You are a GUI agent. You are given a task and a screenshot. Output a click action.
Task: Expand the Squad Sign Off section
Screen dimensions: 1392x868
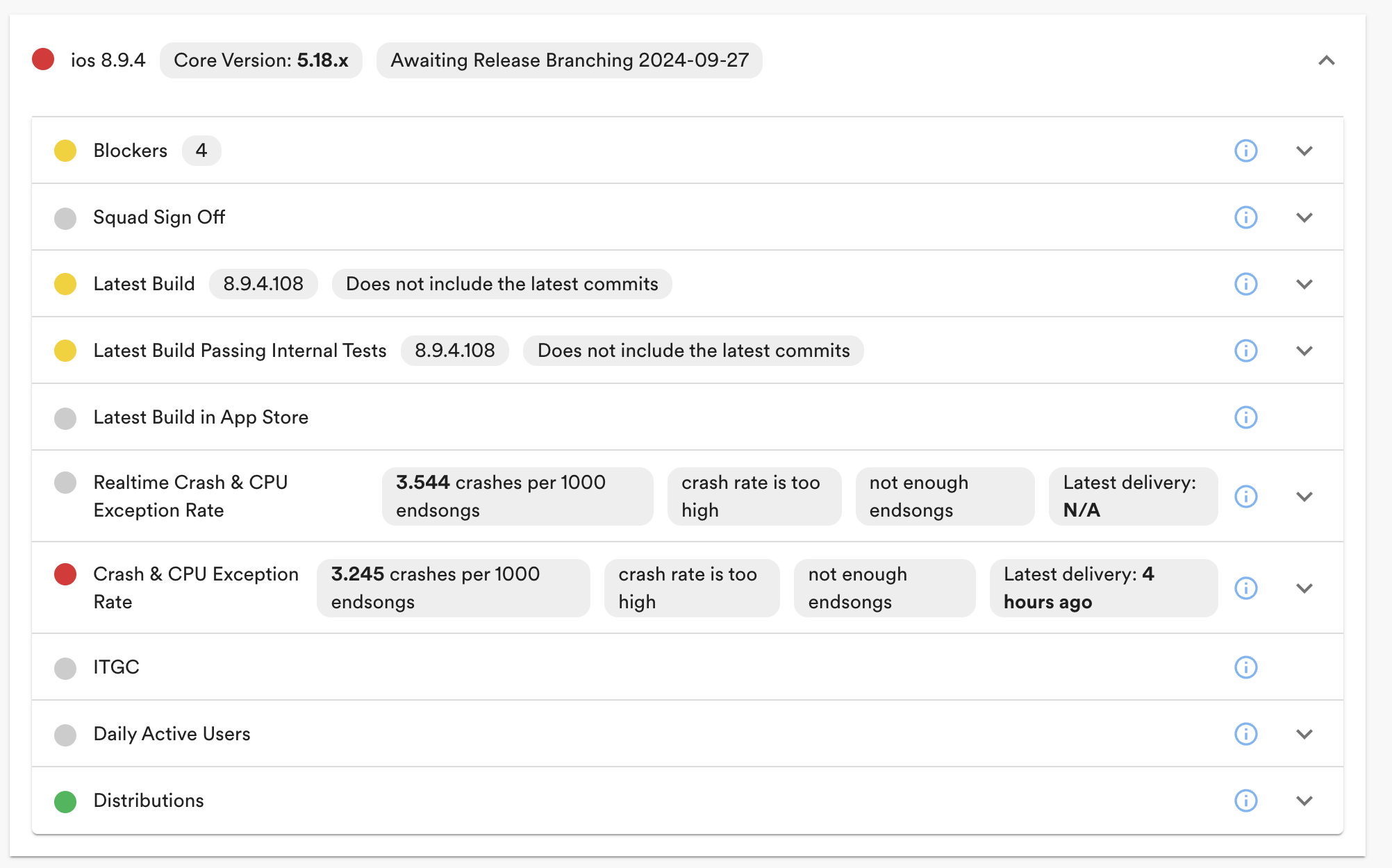pyautogui.click(x=1304, y=217)
